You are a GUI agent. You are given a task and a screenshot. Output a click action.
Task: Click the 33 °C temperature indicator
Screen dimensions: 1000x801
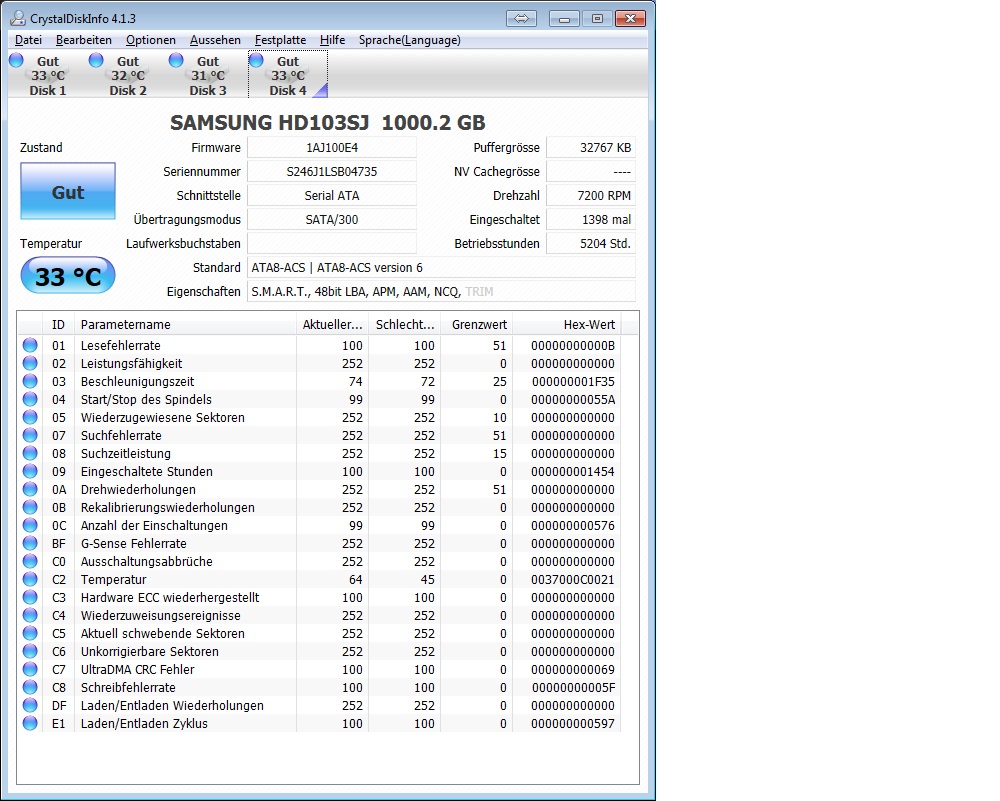click(x=68, y=276)
